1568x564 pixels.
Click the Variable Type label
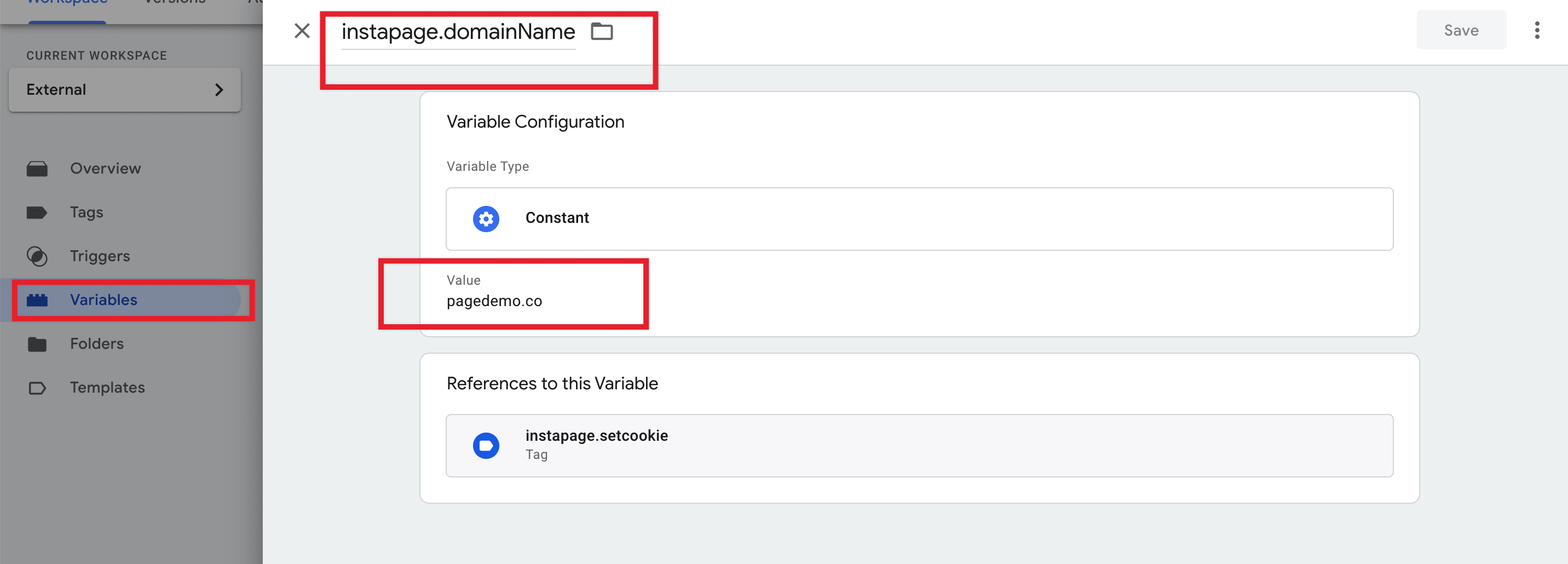pos(488,166)
